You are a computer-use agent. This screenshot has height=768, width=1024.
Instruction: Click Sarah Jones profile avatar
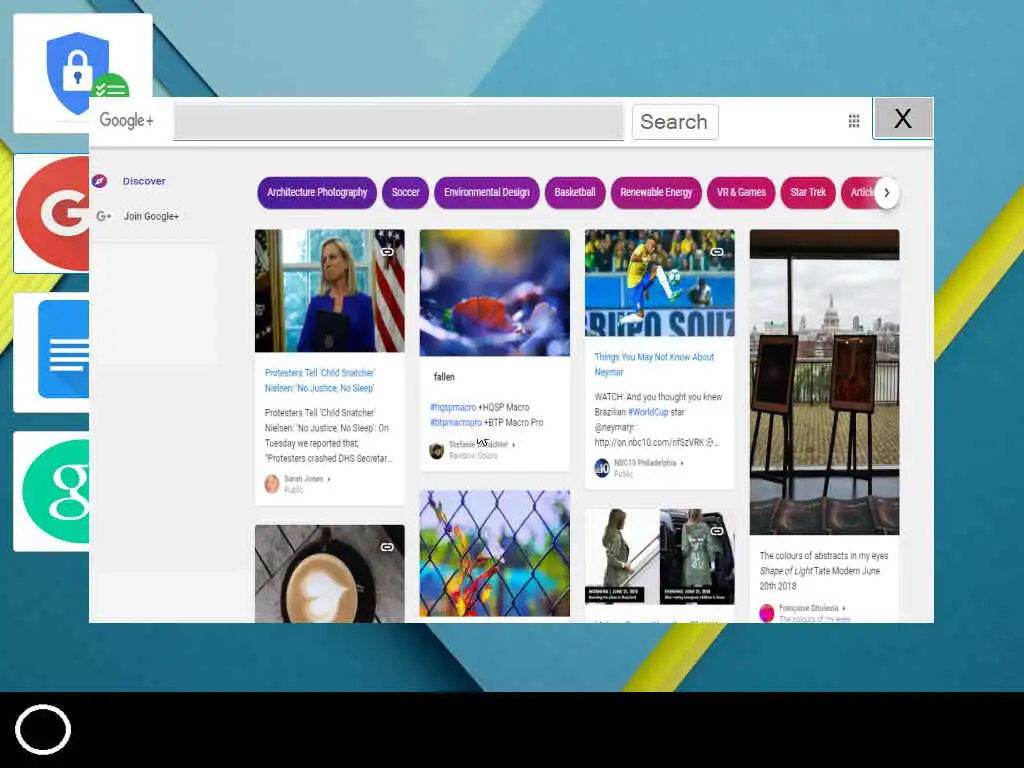point(272,484)
